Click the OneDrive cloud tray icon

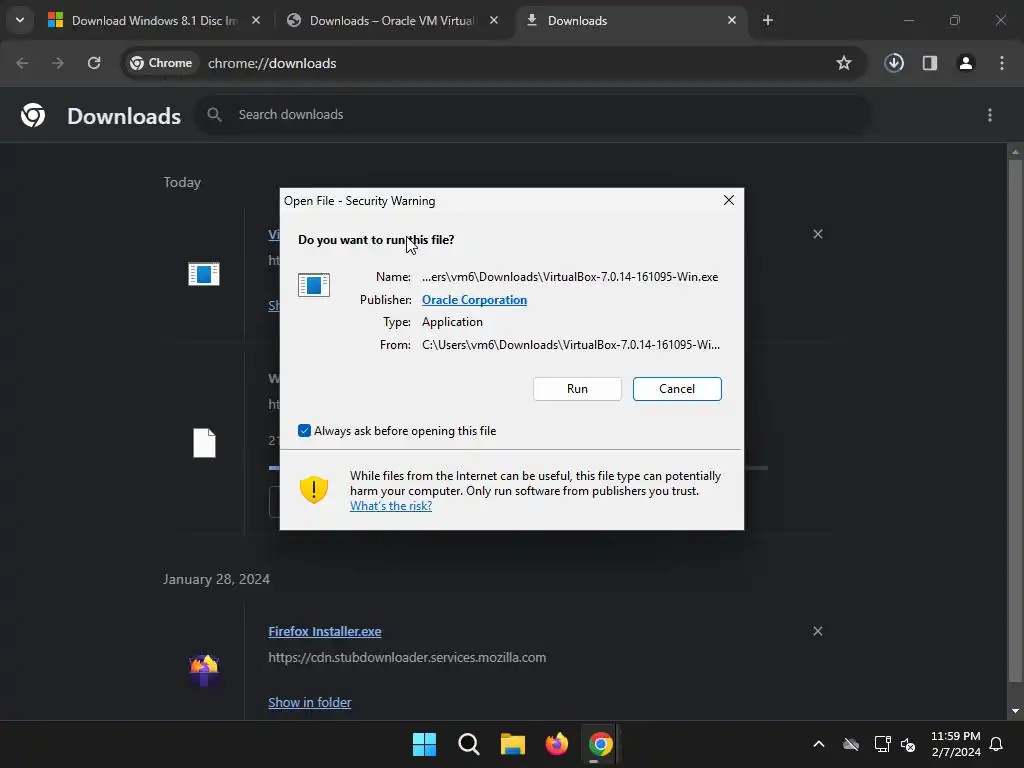click(x=850, y=744)
